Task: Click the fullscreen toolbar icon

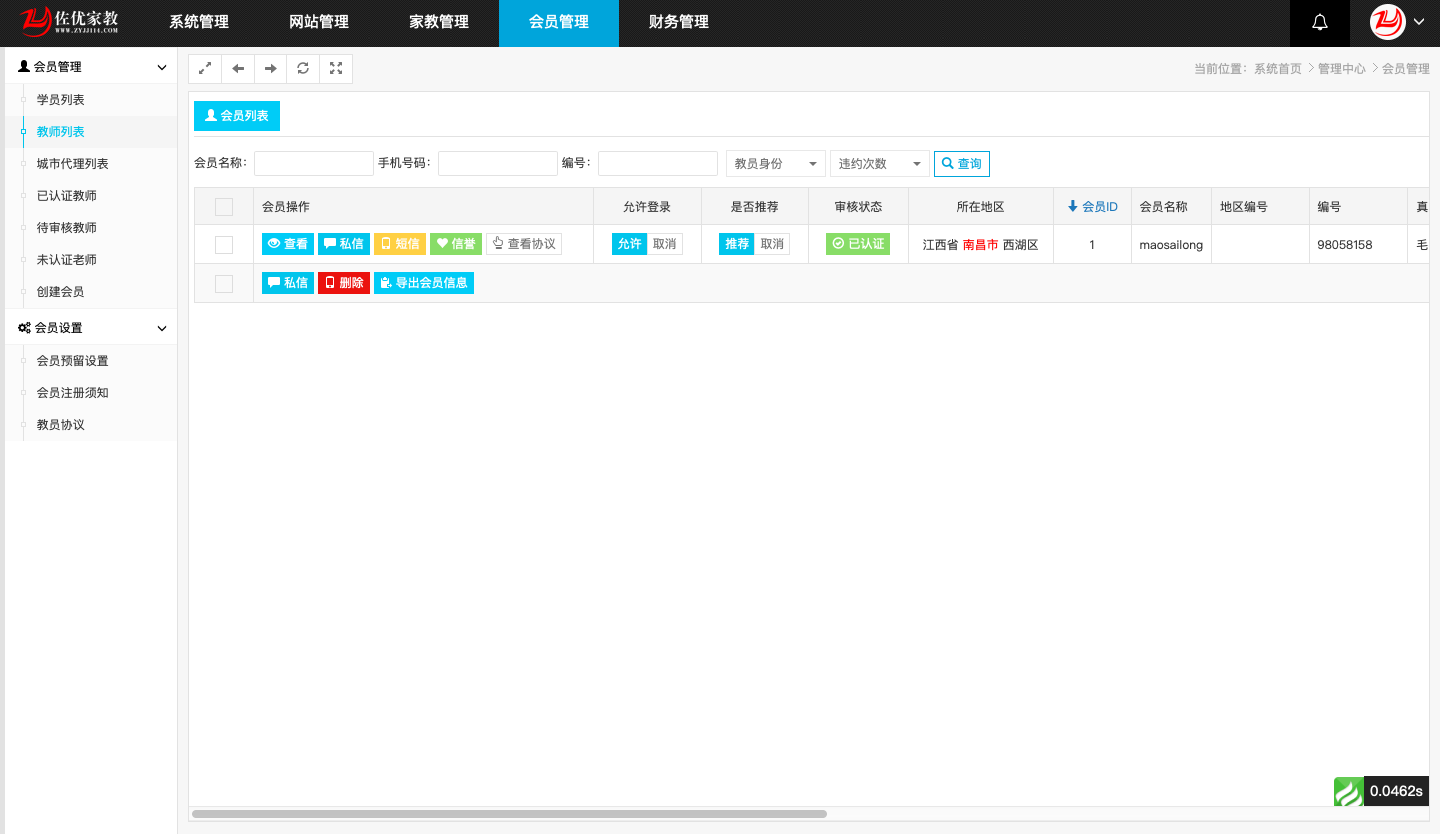Action: coord(336,69)
